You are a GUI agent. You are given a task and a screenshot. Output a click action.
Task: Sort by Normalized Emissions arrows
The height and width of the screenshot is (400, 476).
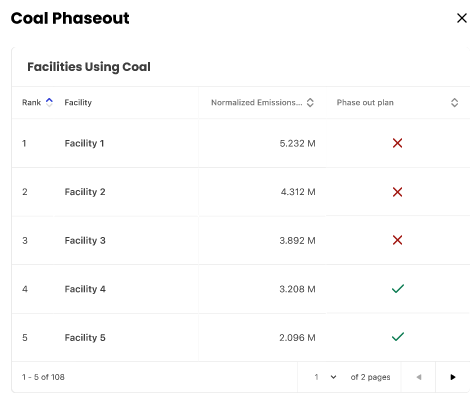click(x=310, y=102)
